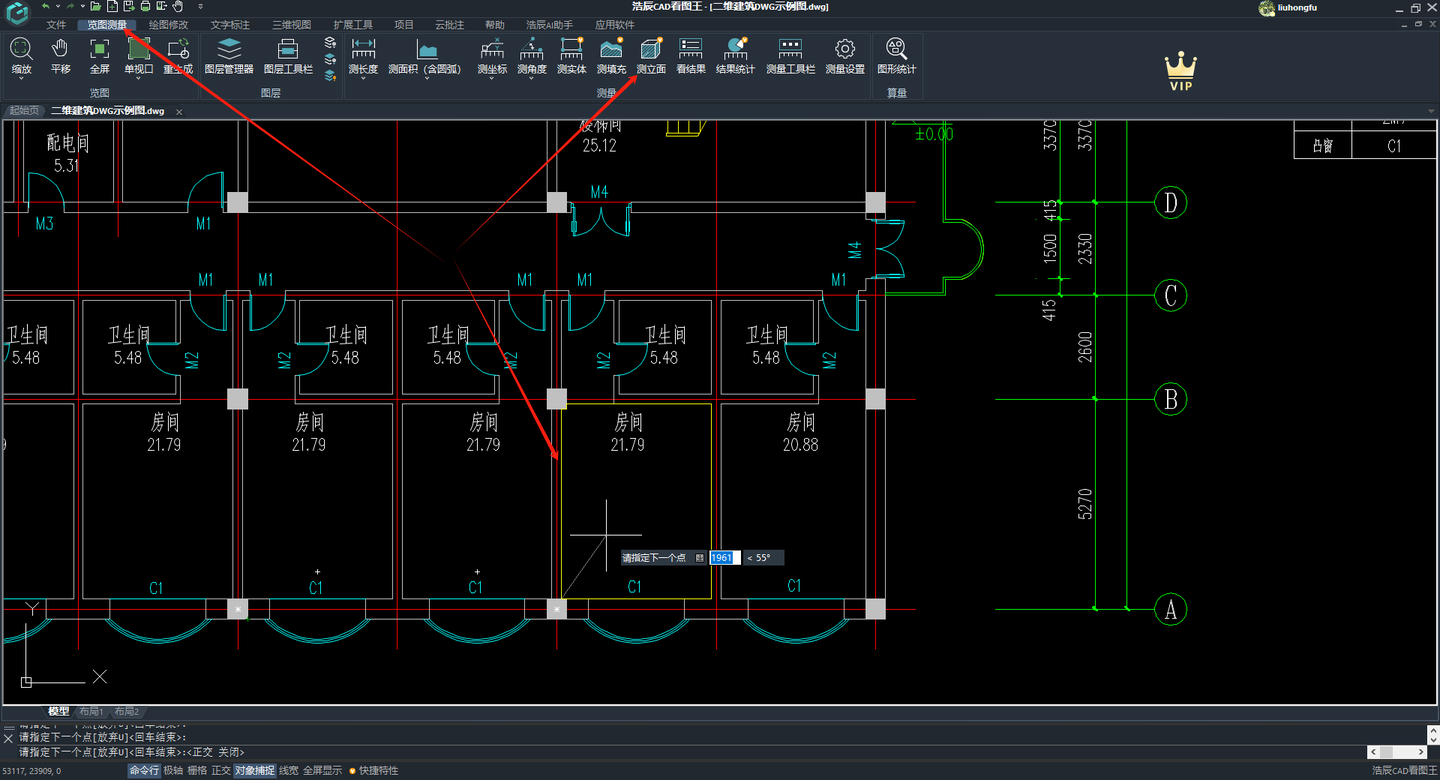Click the application logo icon top-left
1440x780 pixels.
click(x=19, y=12)
